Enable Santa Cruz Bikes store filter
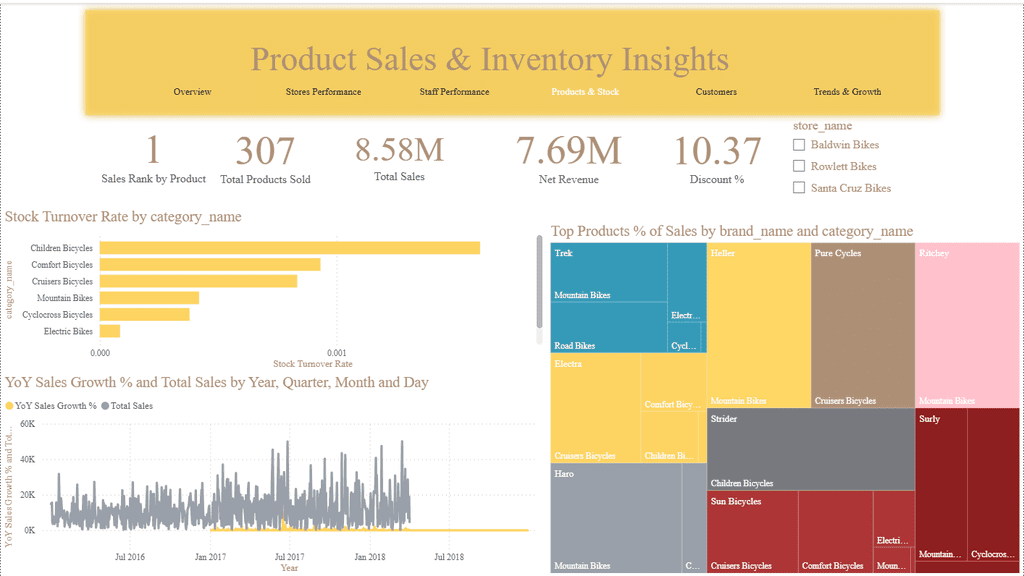1024x576 pixels. tap(799, 188)
